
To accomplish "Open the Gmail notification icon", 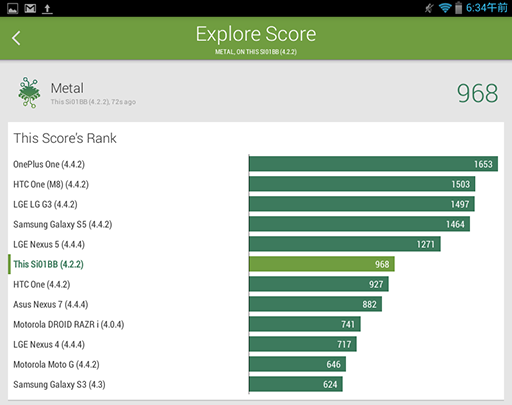I will coord(30,8).
